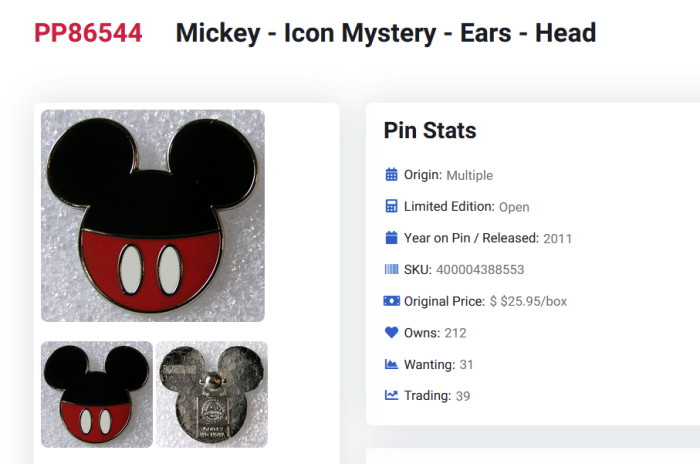The width and height of the screenshot is (700, 464).
Task: Click the money icon beside Original Price
Action: click(x=392, y=301)
